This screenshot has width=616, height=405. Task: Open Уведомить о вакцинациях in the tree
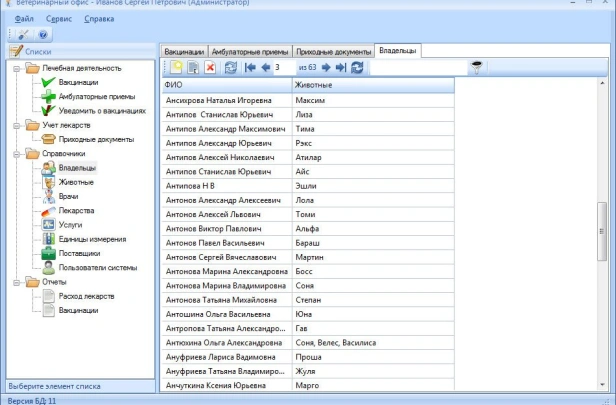tap(102, 110)
